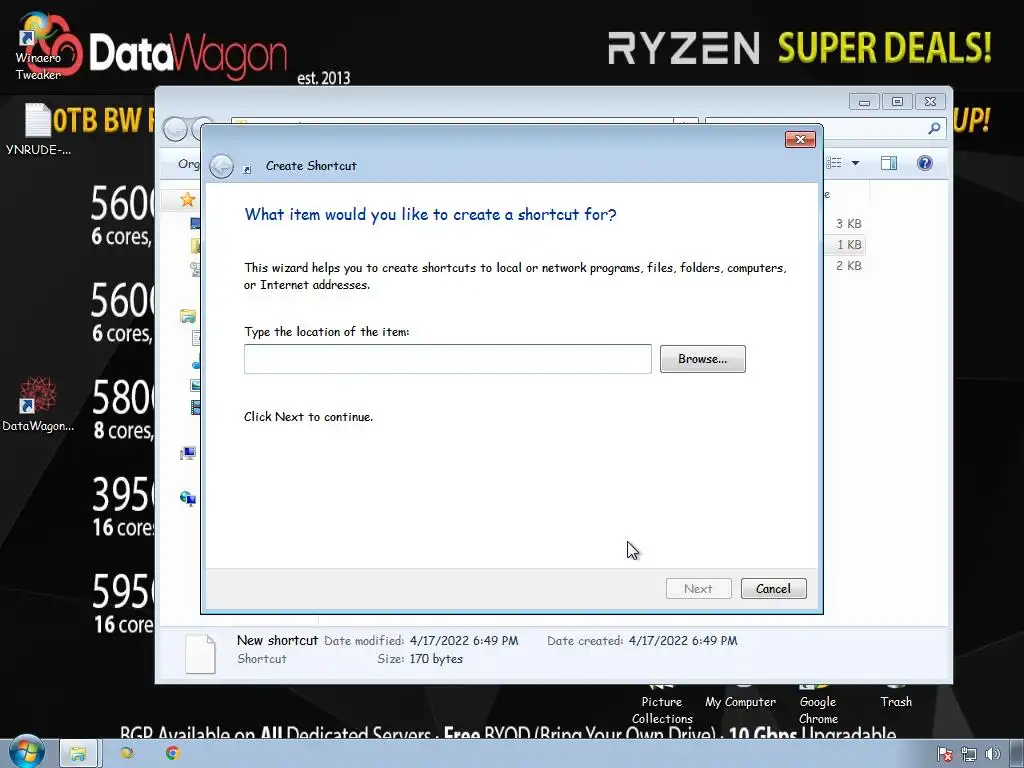Select the Pictures library icon in navigation pane
Viewport: 1024px width, 768px height.
[195, 385]
